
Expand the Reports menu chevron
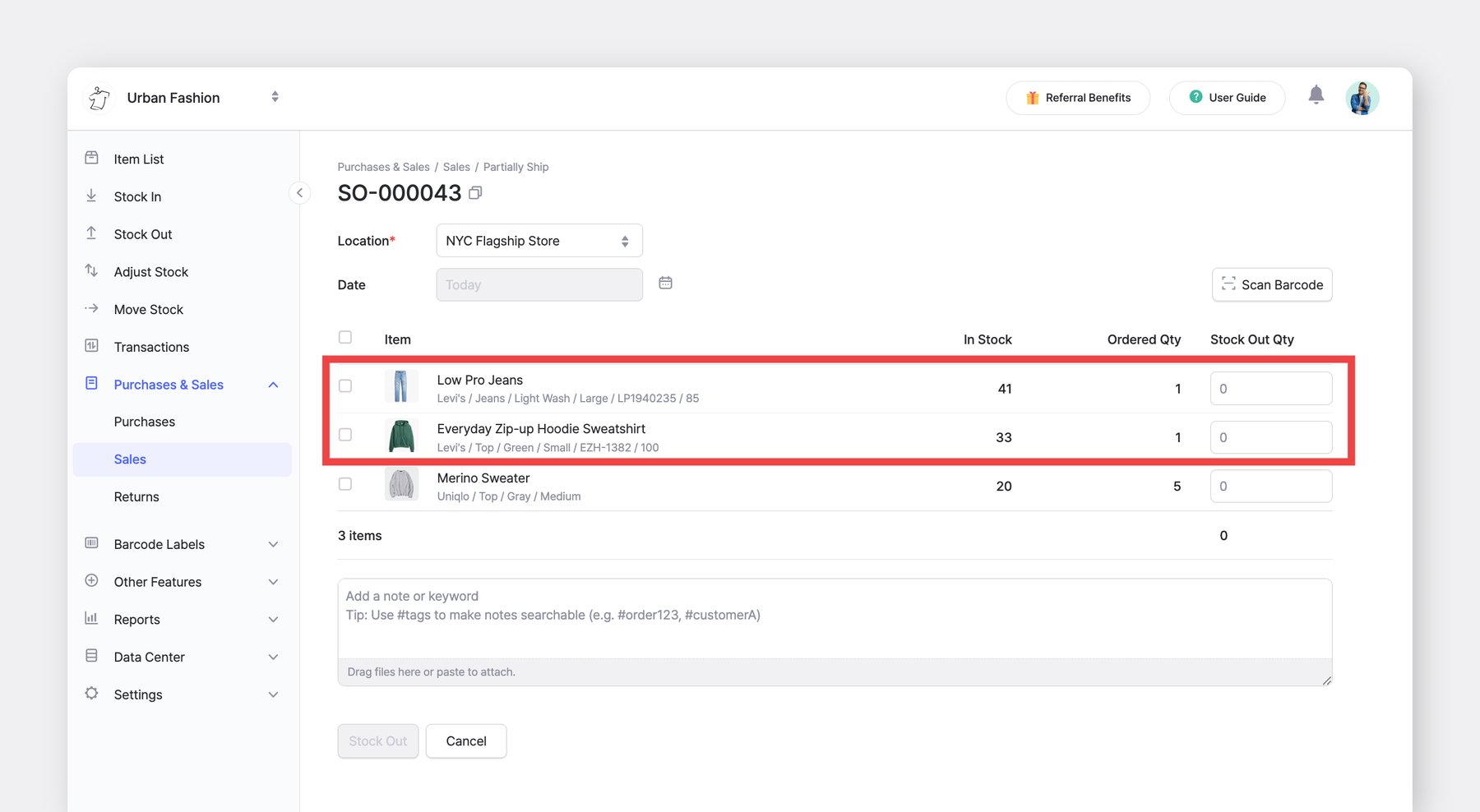pos(273,620)
